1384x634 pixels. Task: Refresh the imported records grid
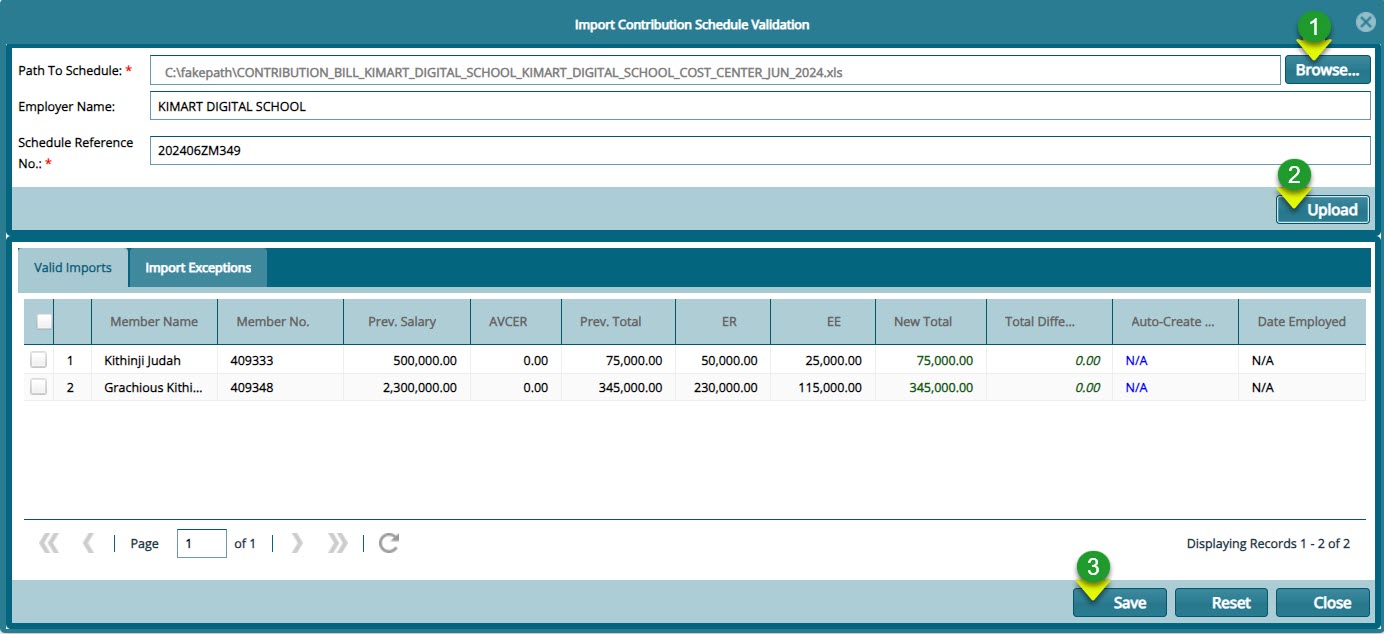(x=388, y=543)
